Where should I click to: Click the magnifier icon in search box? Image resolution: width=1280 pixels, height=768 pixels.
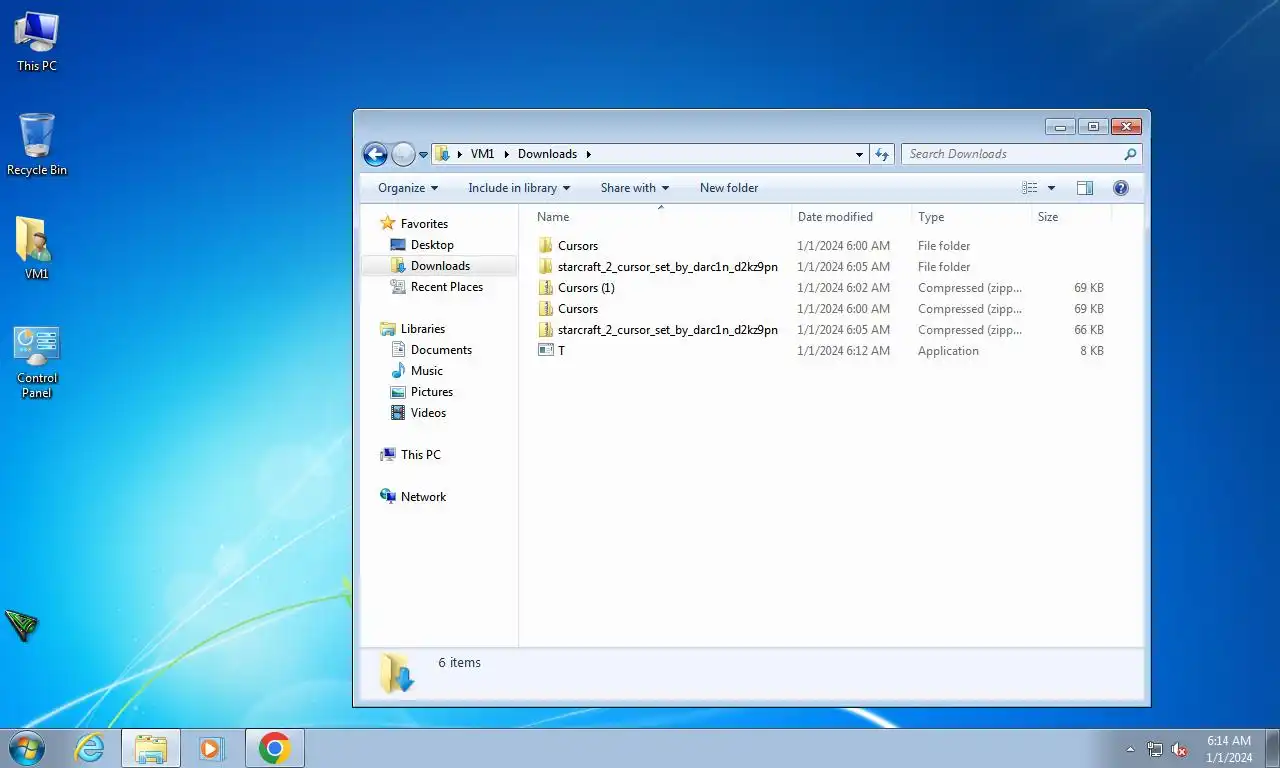click(x=1130, y=154)
